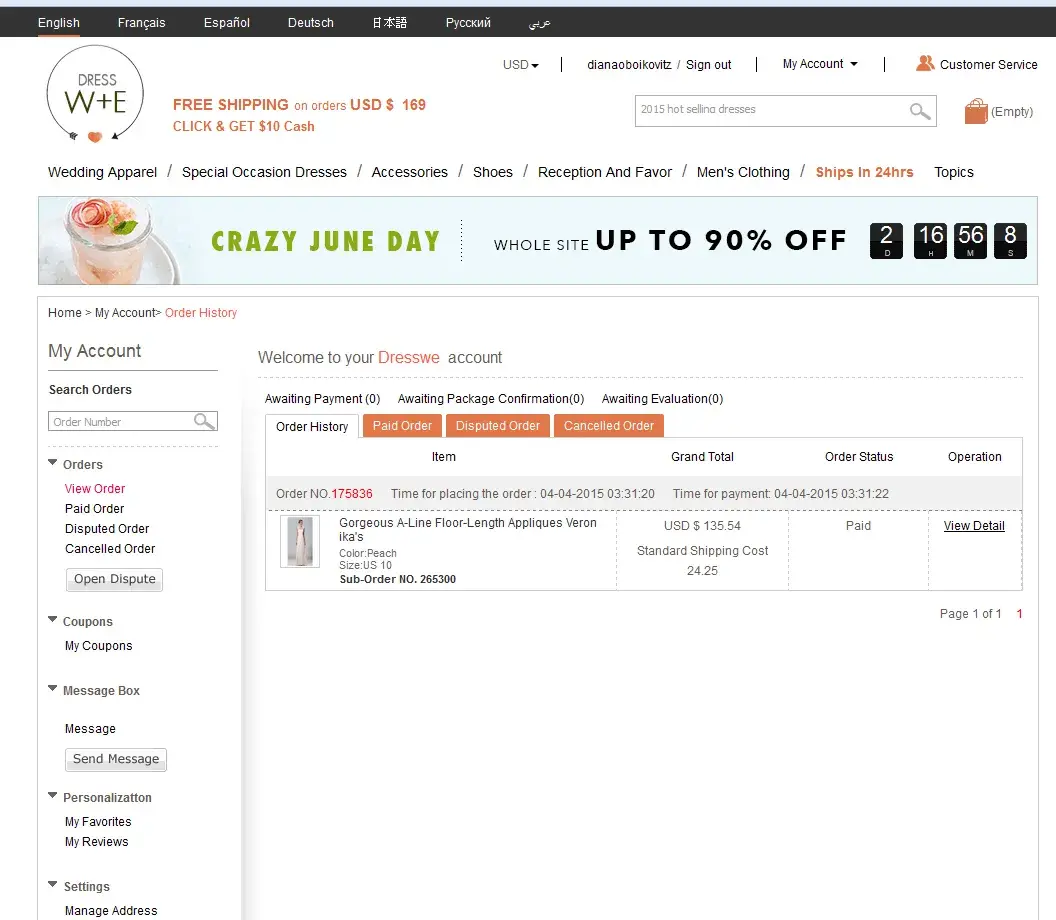Screen dimensions: 1056x920
Task: Switch language to Español
Action: pyautogui.click(x=227, y=22)
